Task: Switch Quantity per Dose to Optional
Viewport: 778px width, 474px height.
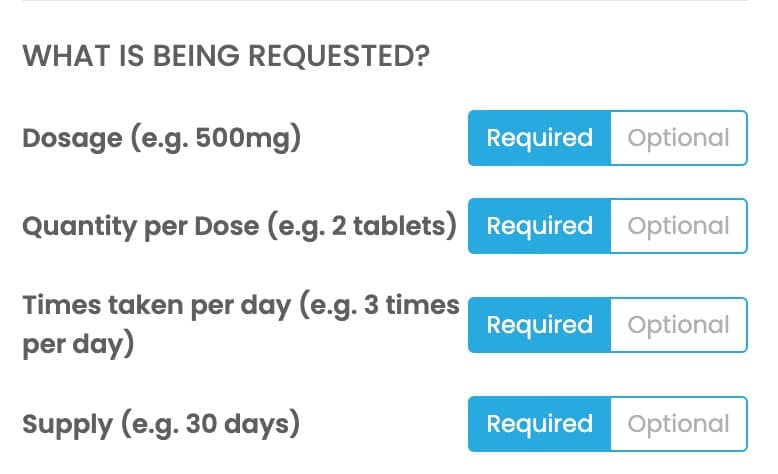Action: click(x=678, y=226)
